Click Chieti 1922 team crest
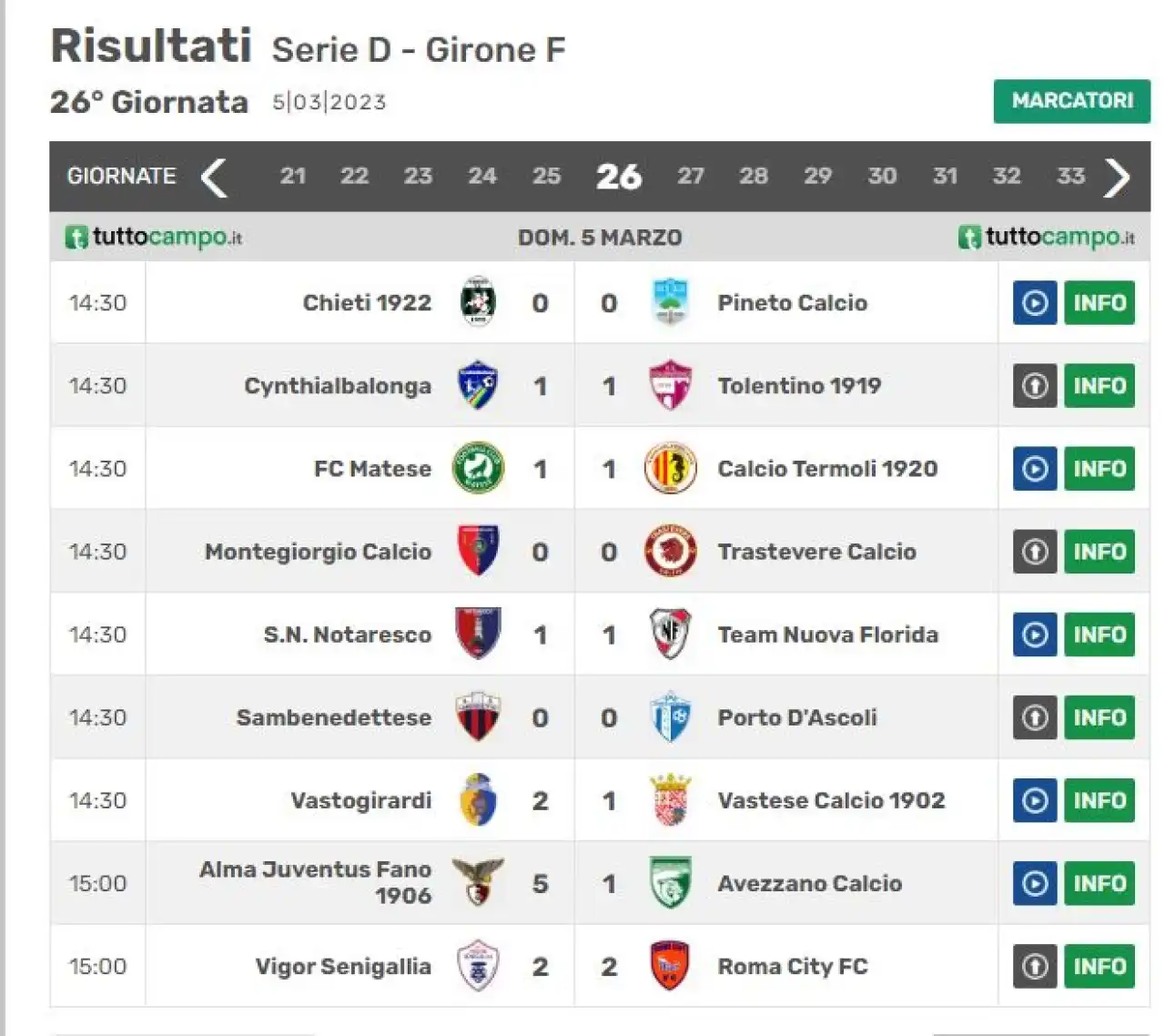The height and width of the screenshot is (1036, 1165). (479, 302)
